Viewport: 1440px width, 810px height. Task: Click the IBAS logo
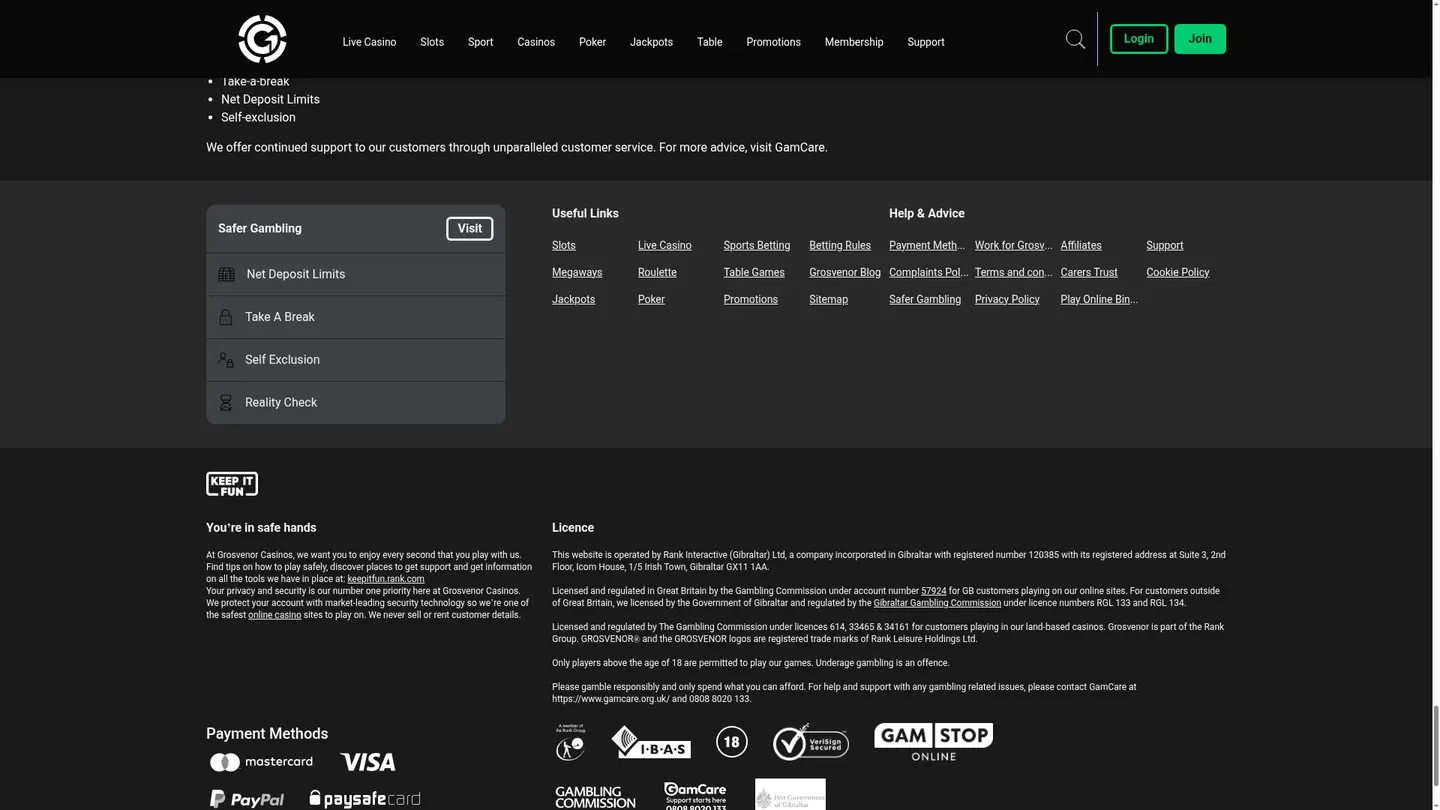click(651, 742)
